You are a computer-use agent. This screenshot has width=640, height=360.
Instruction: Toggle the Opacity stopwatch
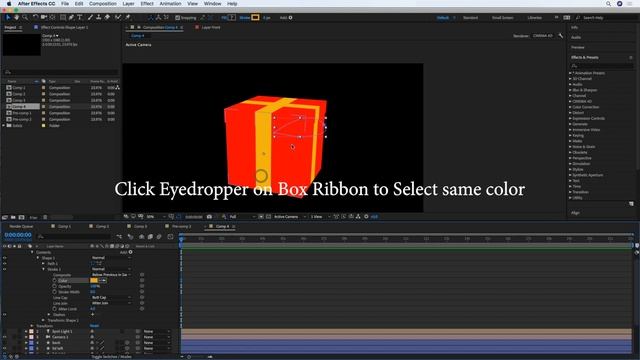click(x=54, y=286)
